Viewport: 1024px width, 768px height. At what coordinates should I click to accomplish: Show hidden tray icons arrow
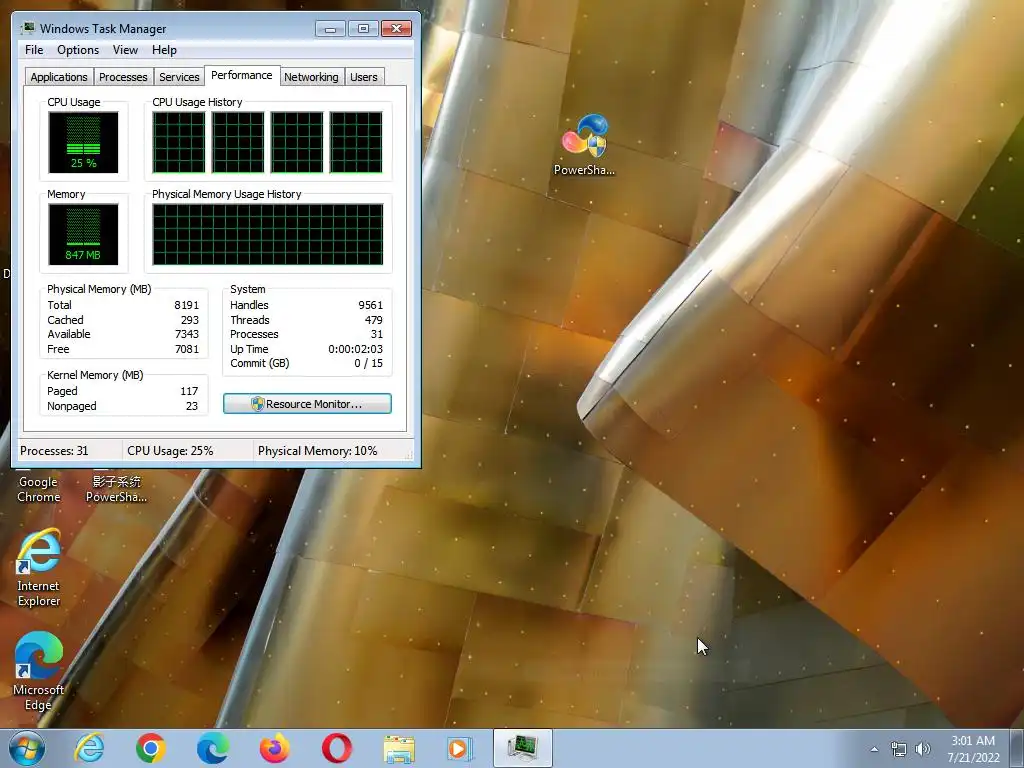[x=874, y=749]
